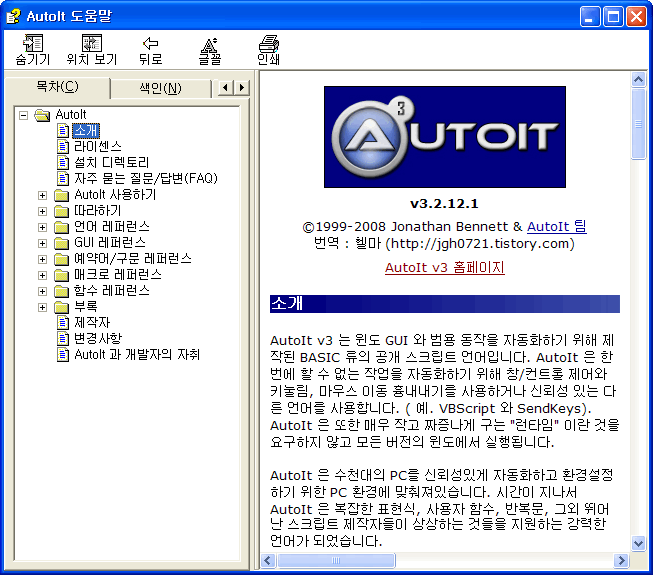Select 자주 묻는 질문/답변(FAQ) entry
The height and width of the screenshot is (575, 653).
click(x=146, y=179)
